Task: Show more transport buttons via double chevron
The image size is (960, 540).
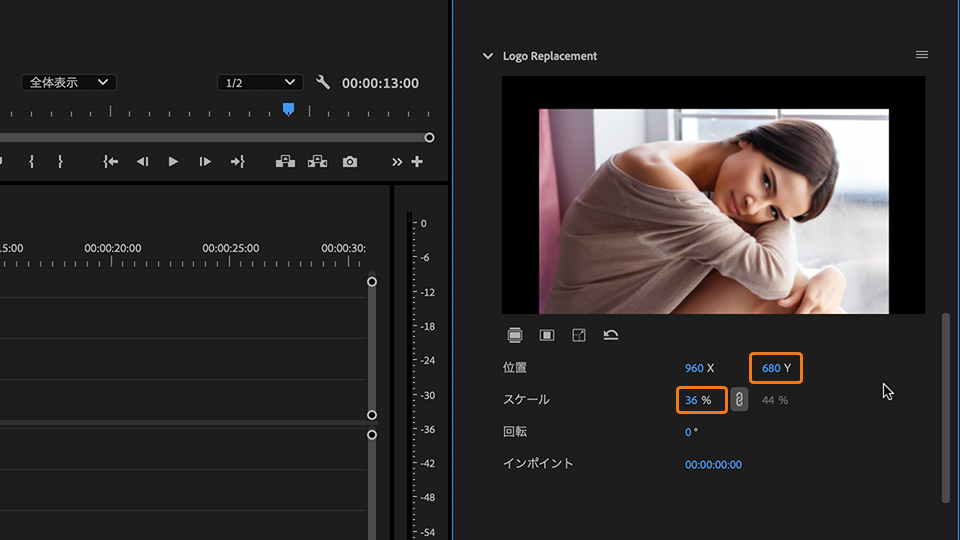Action: coord(397,162)
